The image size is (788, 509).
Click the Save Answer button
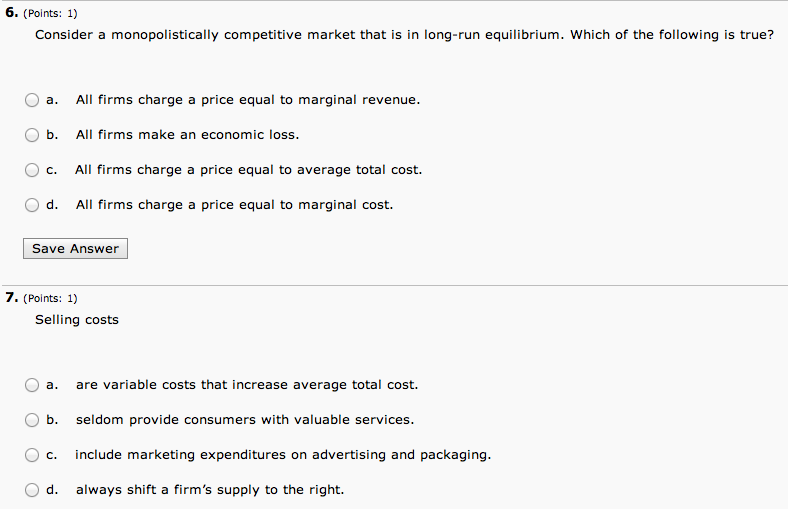[75, 249]
